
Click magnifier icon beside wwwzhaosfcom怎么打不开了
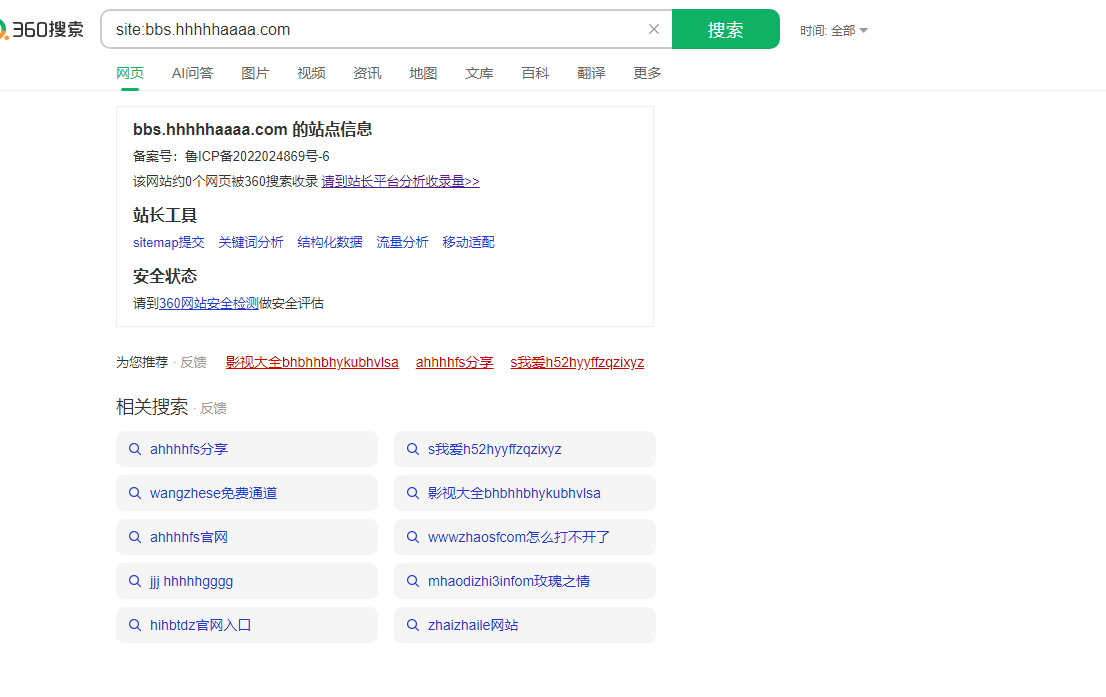pos(413,537)
